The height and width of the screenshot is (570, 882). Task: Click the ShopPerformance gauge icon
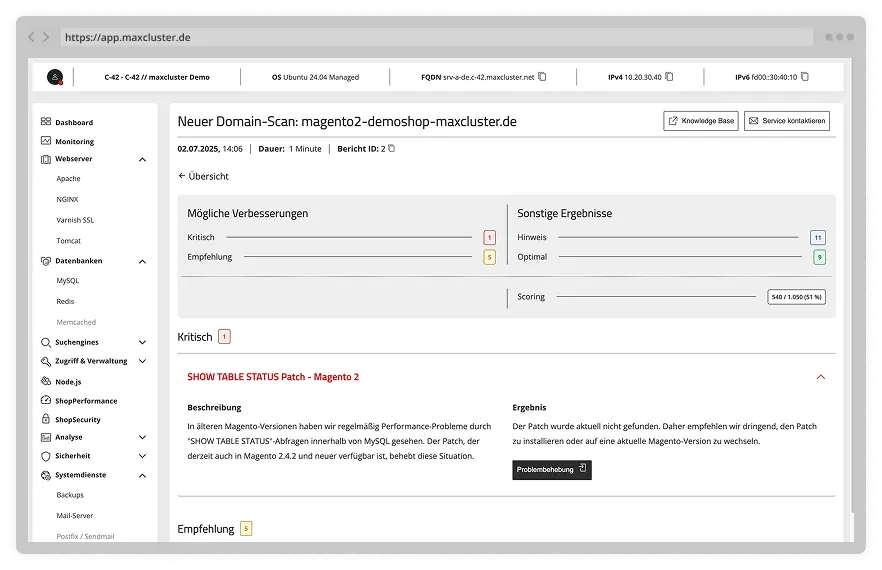click(x=46, y=400)
